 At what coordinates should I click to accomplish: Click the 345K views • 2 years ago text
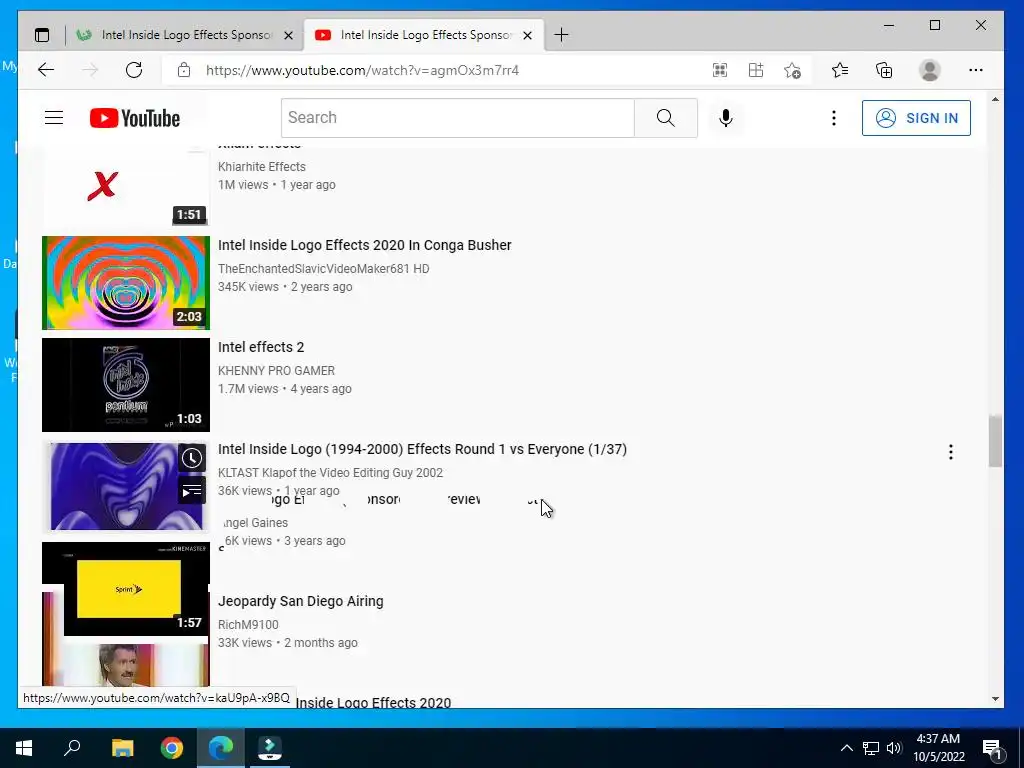click(x=285, y=287)
